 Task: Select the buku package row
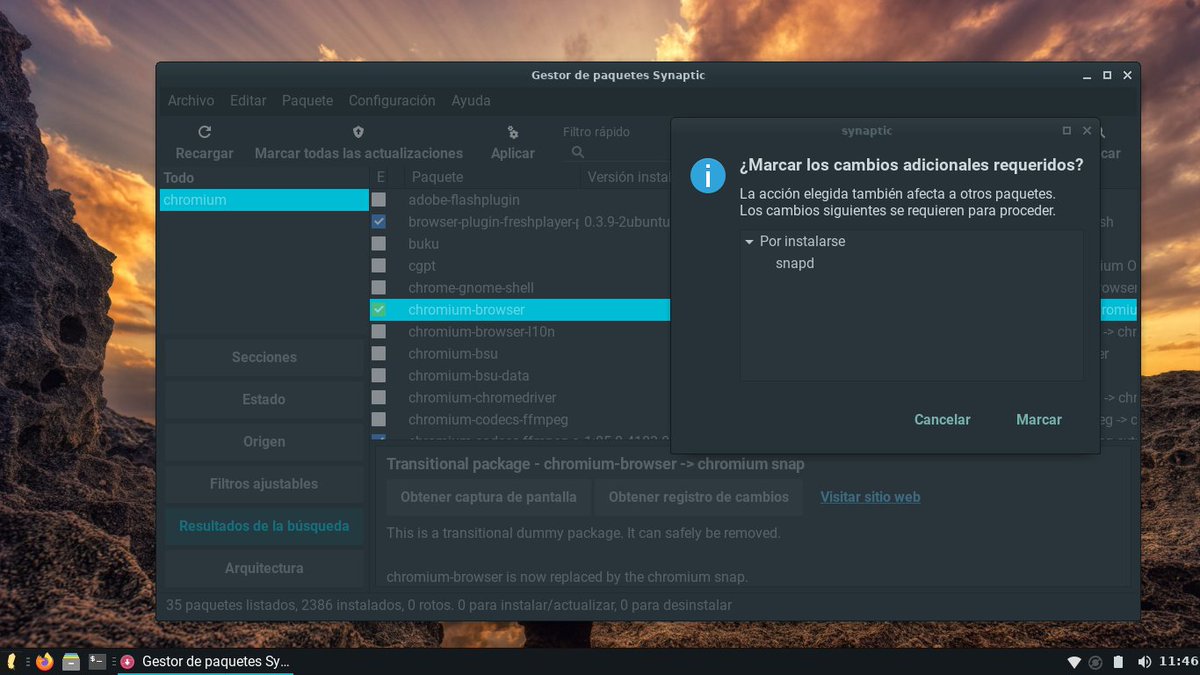click(x=520, y=244)
